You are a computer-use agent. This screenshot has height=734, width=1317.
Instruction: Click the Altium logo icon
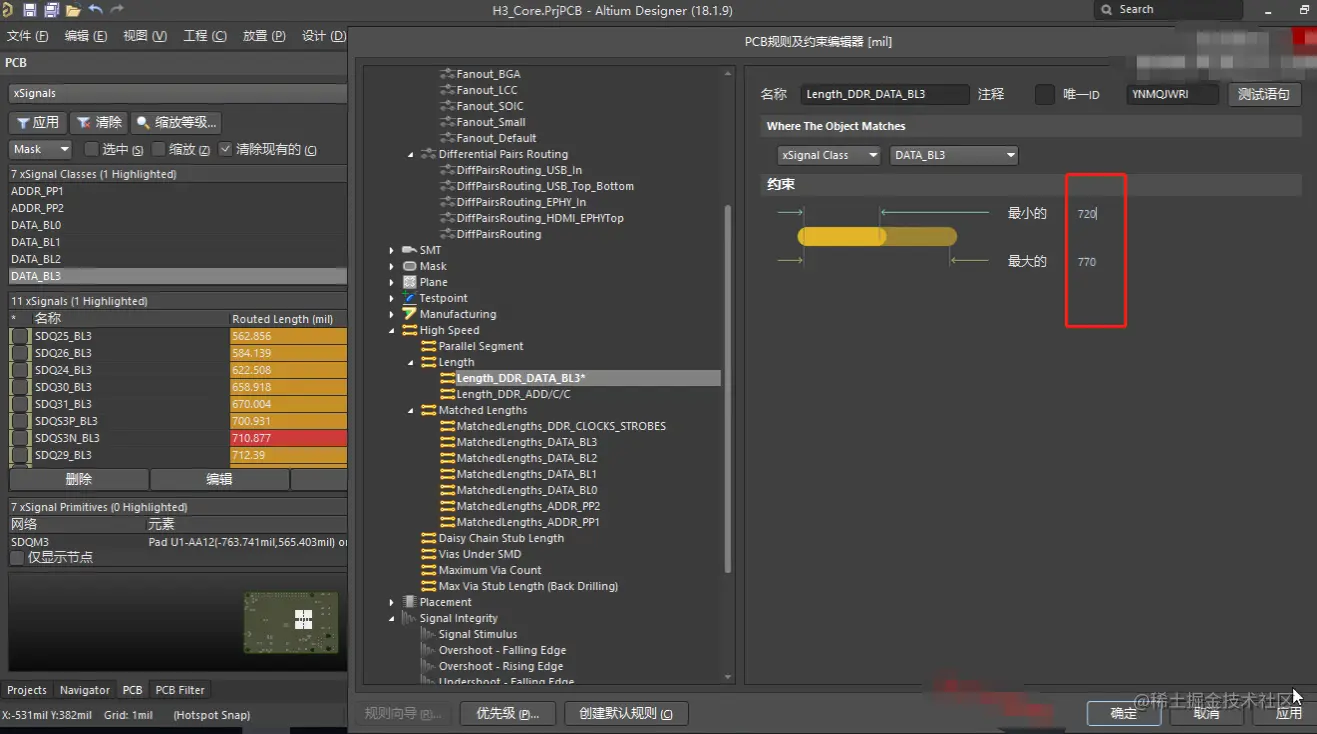pyautogui.click(x=9, y=10)
